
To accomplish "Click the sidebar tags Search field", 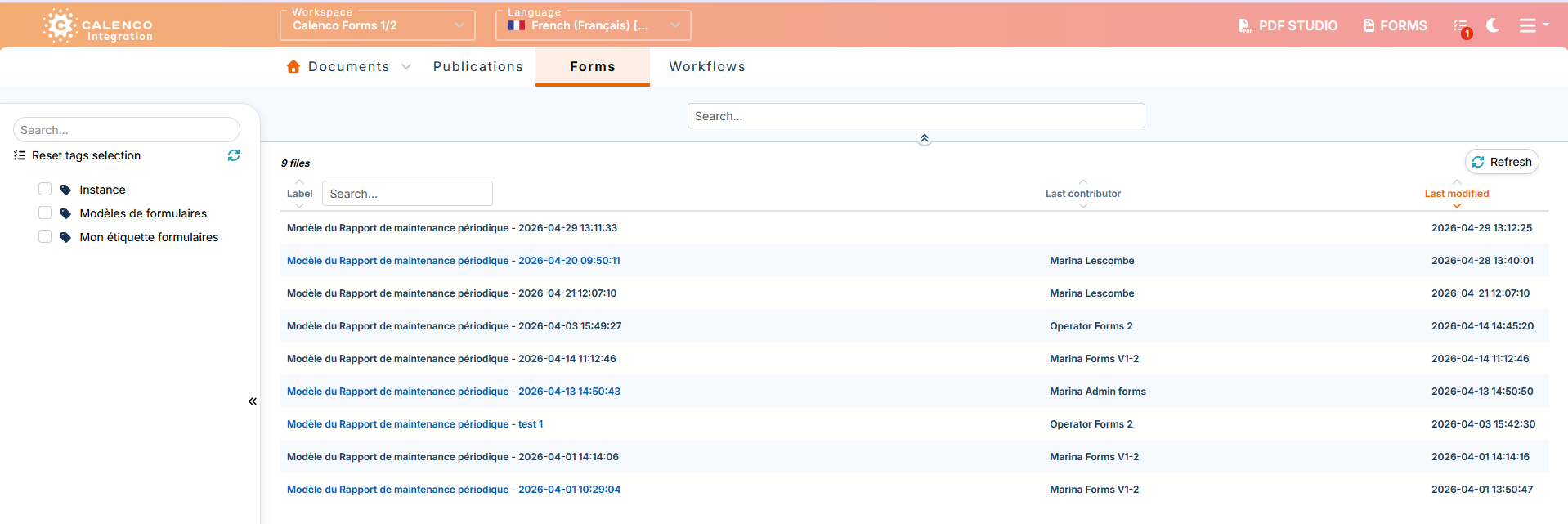I will click(x=127, y=130).
